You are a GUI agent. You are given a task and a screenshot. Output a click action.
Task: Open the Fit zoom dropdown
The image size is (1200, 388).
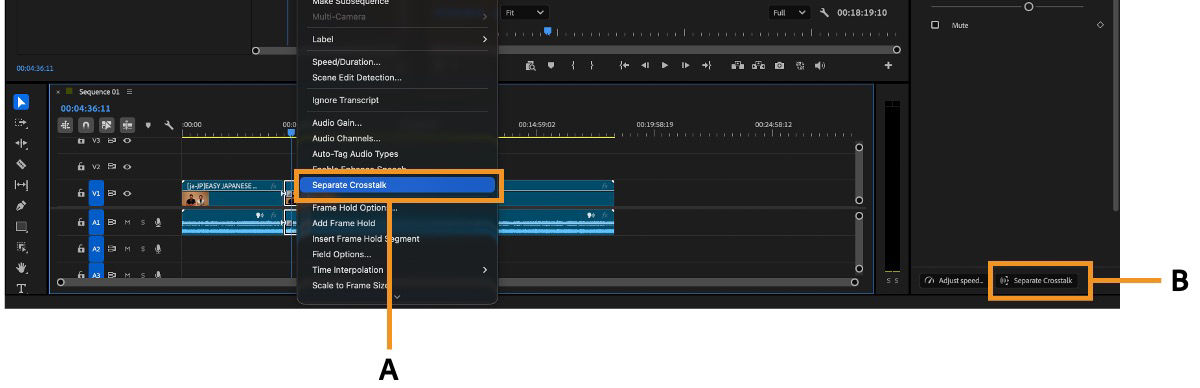525,12
